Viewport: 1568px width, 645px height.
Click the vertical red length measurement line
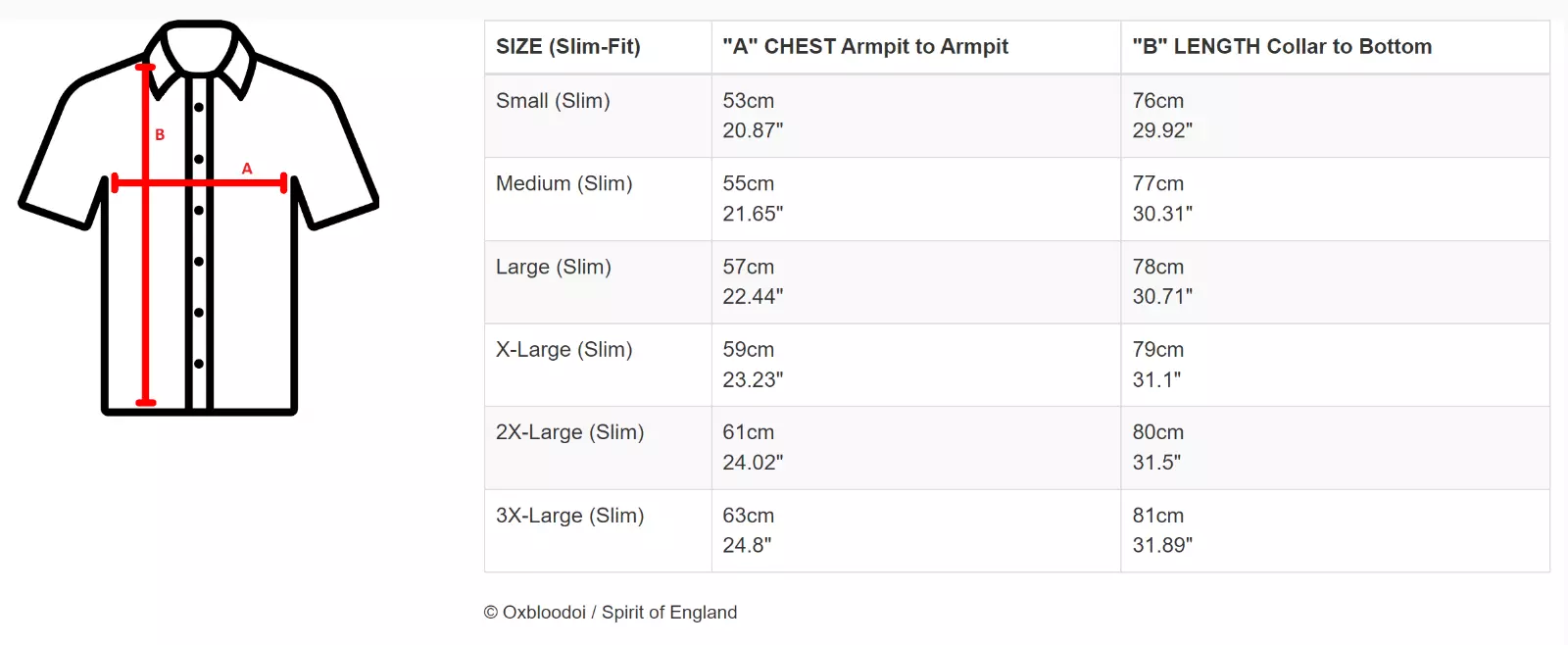[146, 234]
